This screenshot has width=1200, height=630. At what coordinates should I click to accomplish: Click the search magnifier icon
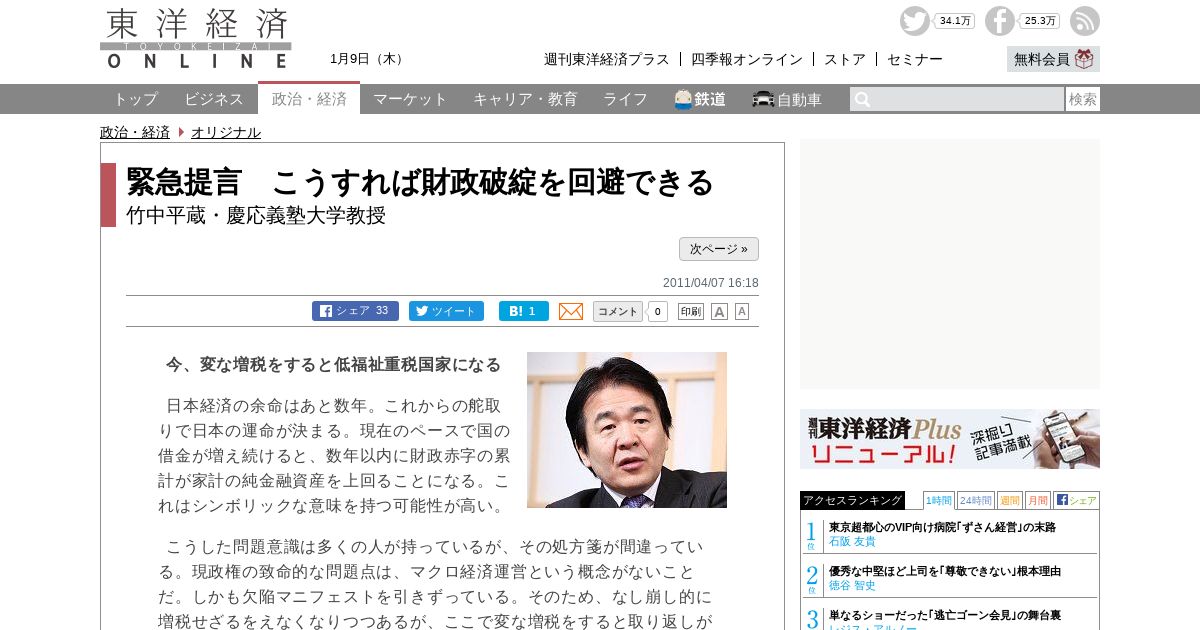coord(863,99)
